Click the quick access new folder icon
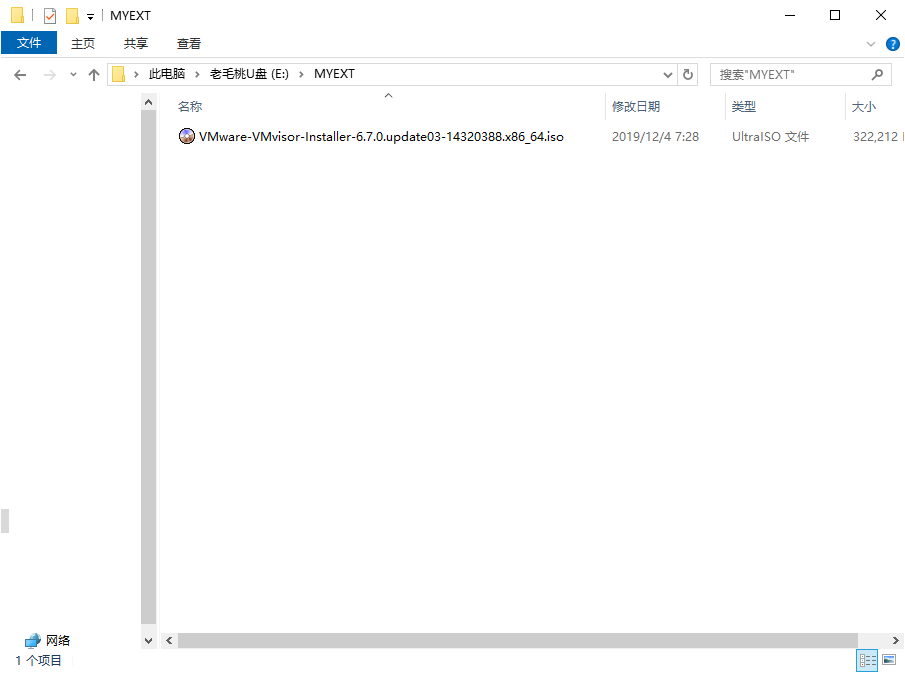 pyautogui.click(x=72, y=16)
